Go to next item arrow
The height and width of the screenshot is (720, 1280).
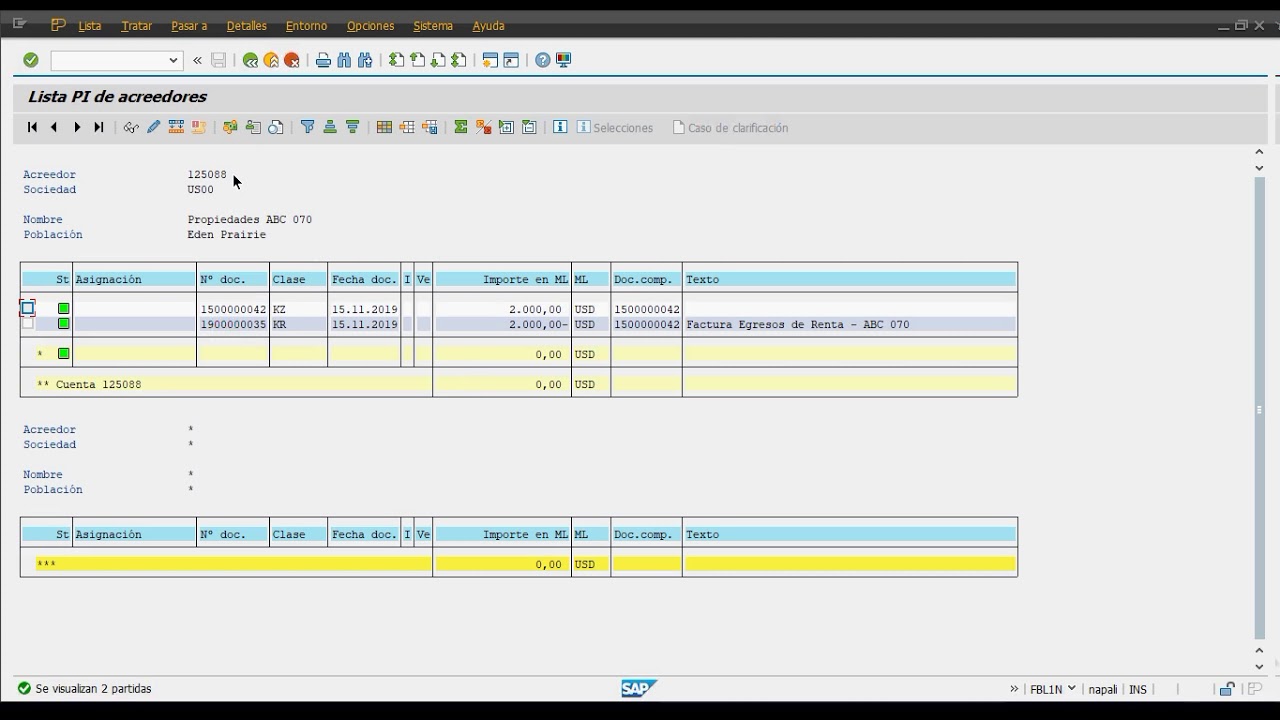(77, 127)
